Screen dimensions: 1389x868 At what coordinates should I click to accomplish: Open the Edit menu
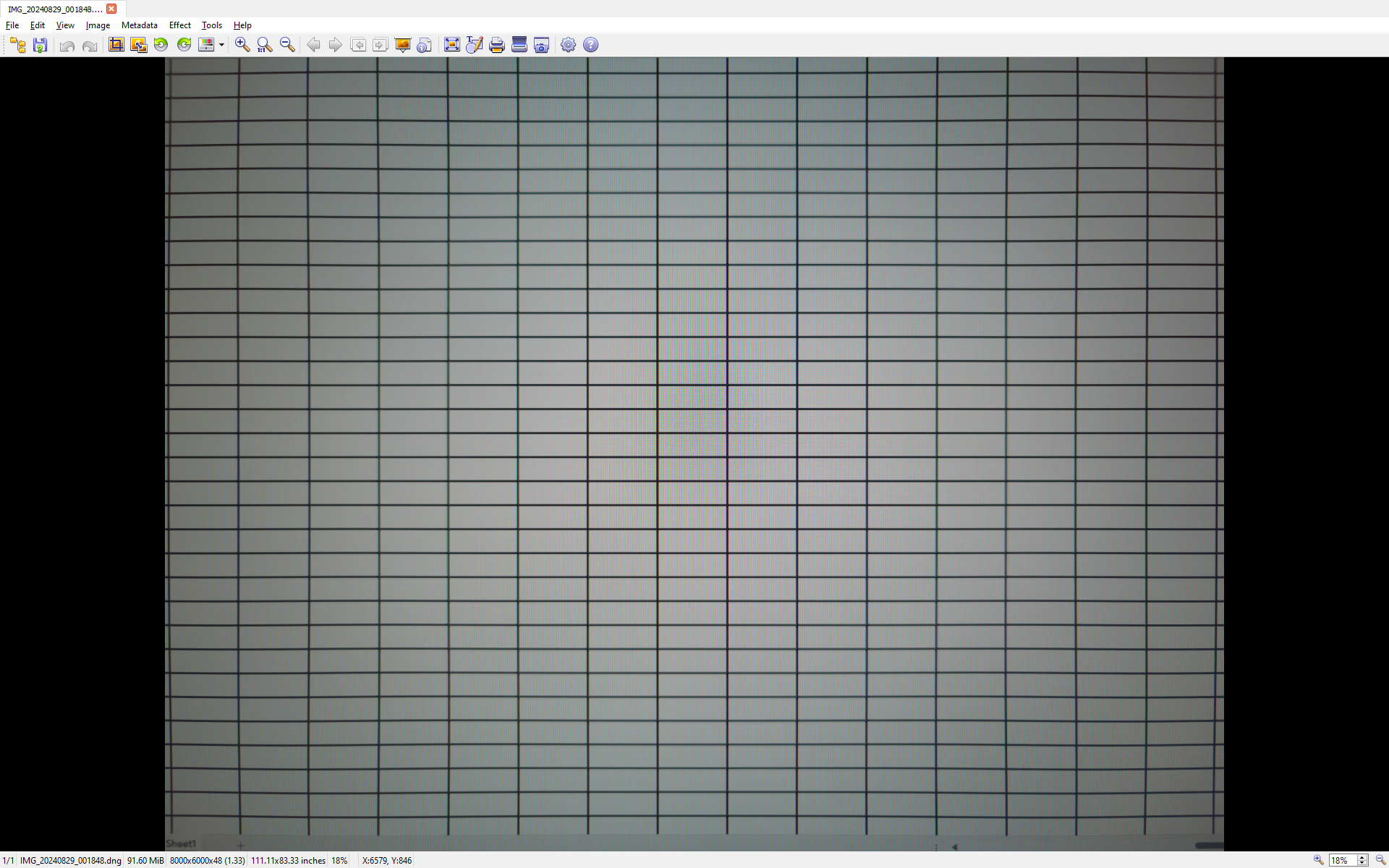click(x=38, y=25)
